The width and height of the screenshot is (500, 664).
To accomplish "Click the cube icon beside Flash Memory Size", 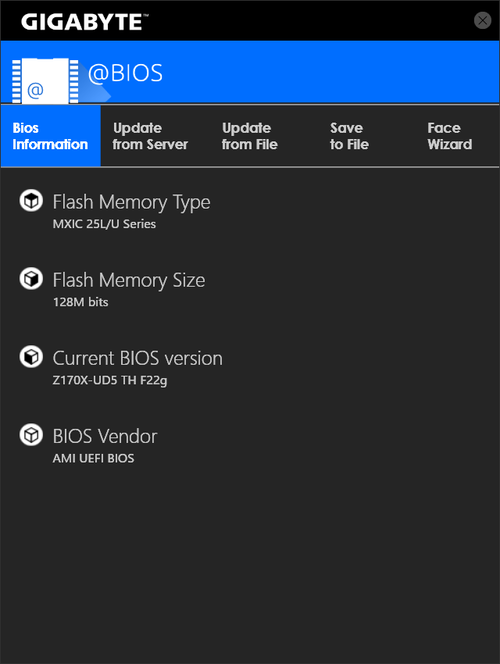I will point(31,279).
